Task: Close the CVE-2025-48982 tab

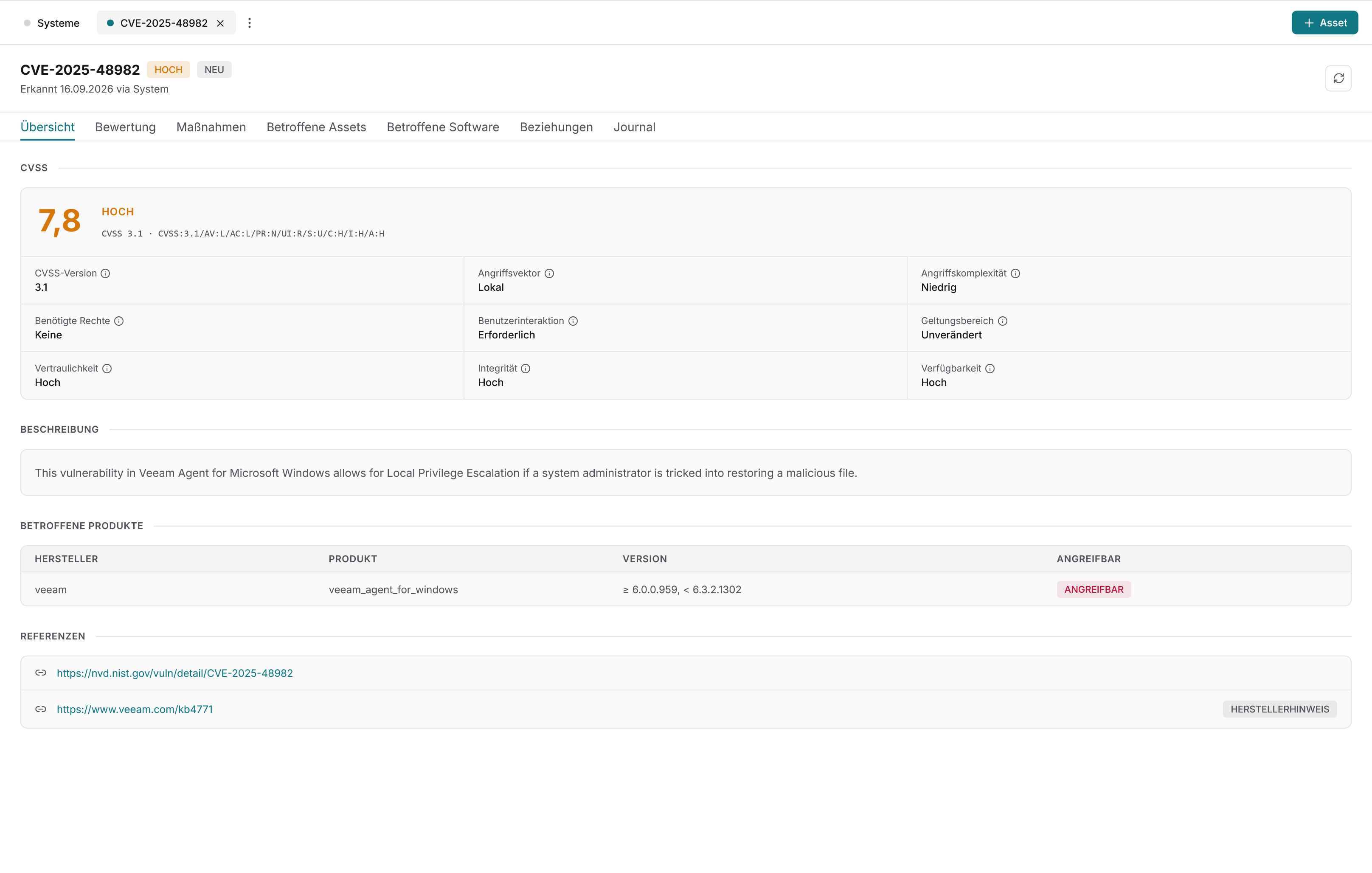Action: pos(220,23)
